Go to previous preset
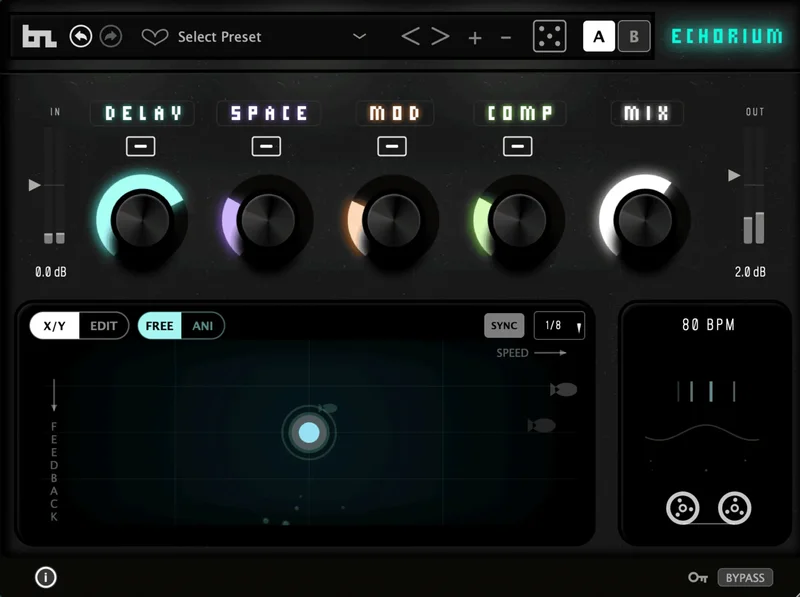This screenshot has width=800, height=597. (x=411, y=37)
